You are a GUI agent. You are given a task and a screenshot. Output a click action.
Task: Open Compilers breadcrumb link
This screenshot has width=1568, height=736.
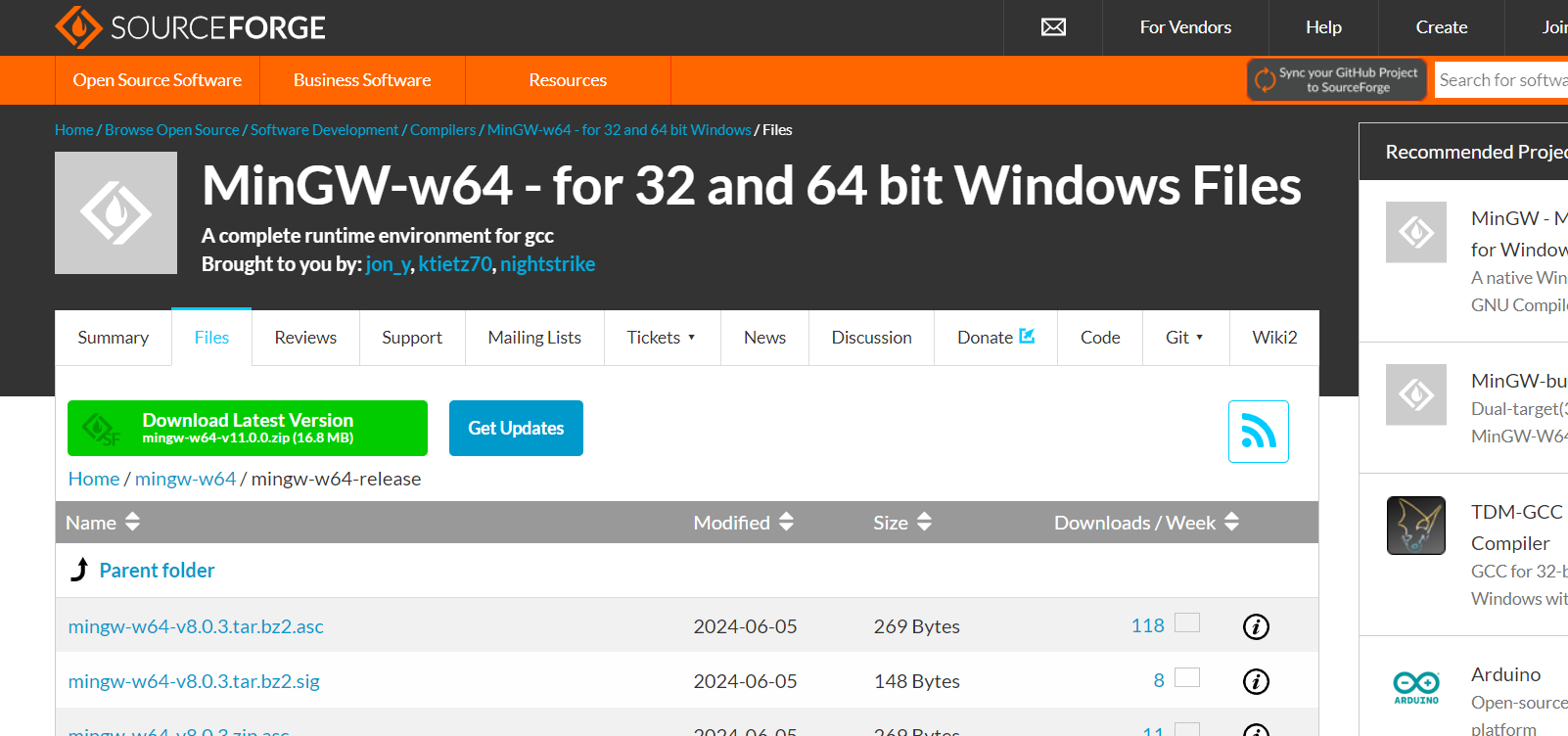point(442,130)
